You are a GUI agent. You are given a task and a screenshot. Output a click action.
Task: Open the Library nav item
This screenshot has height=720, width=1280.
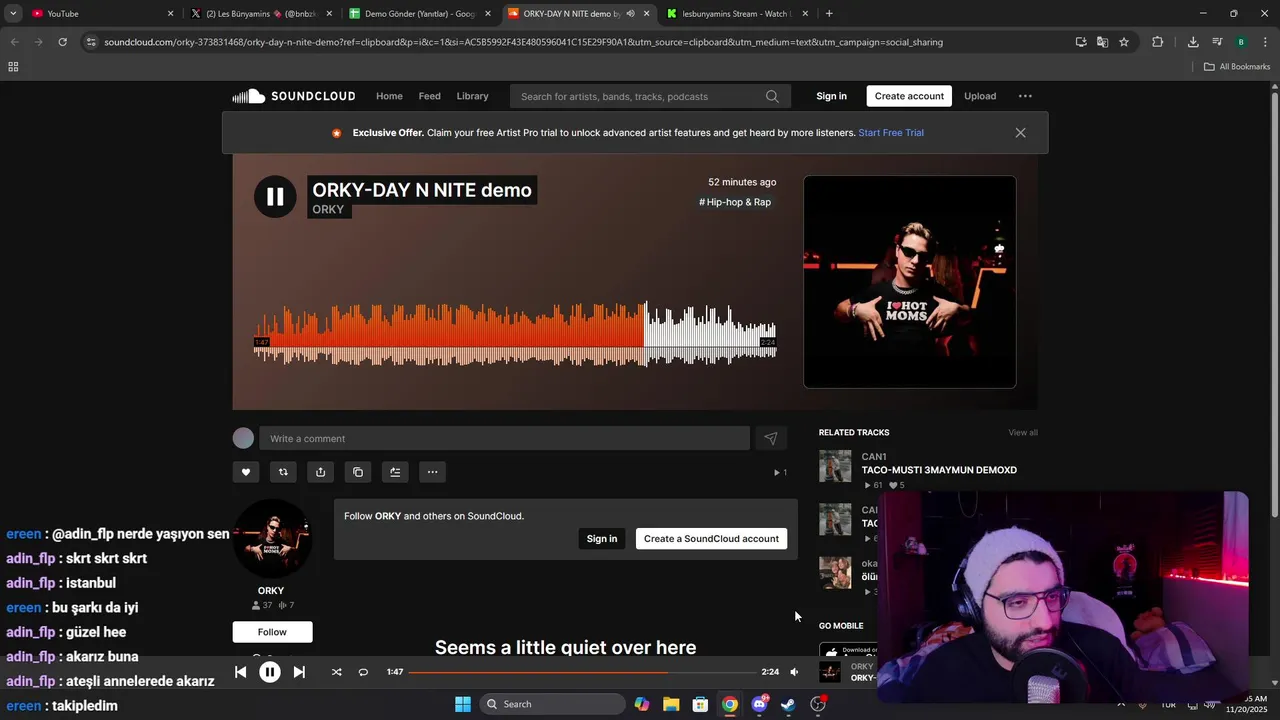pyautogui.click(x=472, y=96)
